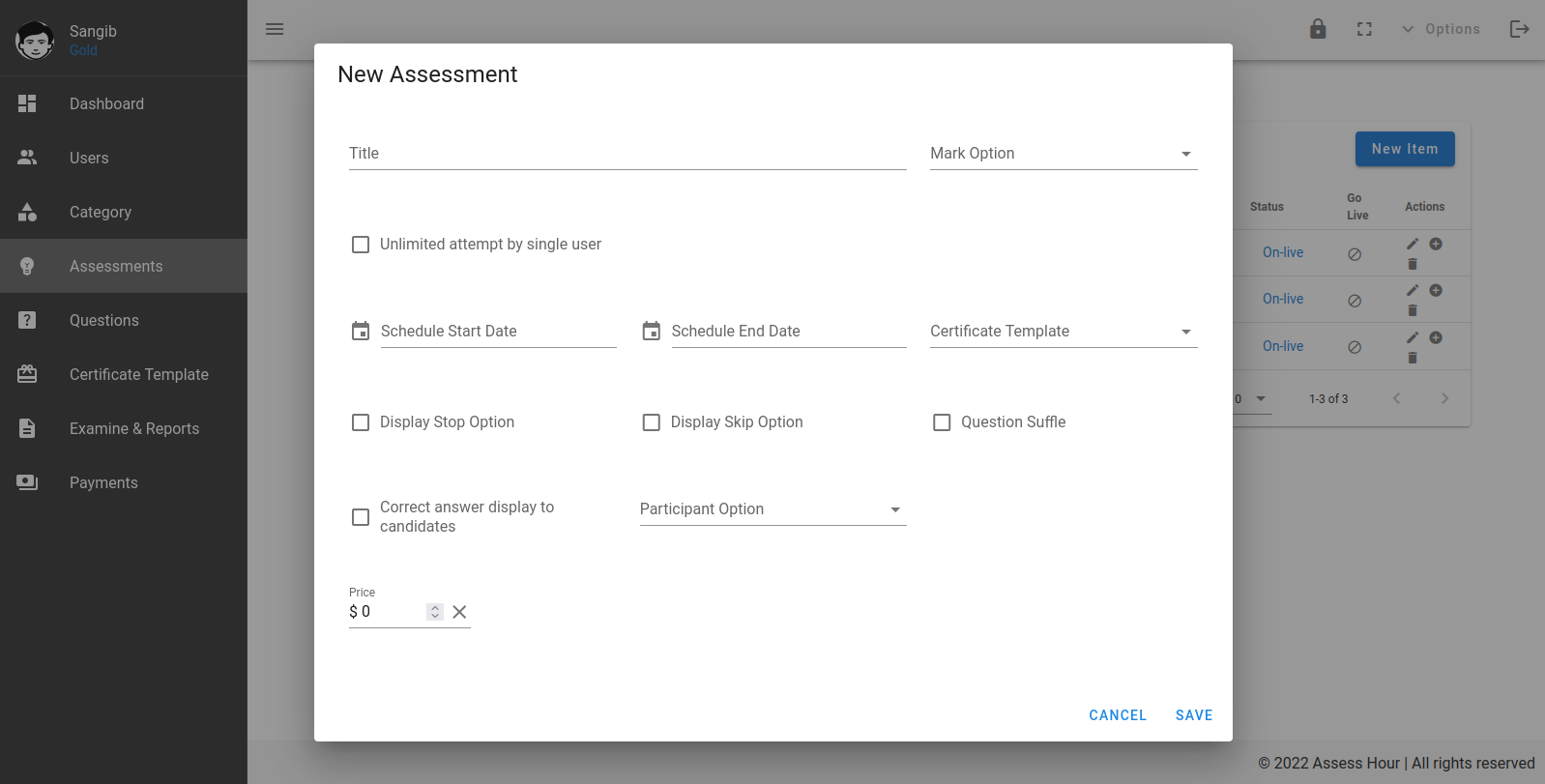1545x784 pixels.
Task: Open the Mark Option dropdown
Action: point(1063,154)
